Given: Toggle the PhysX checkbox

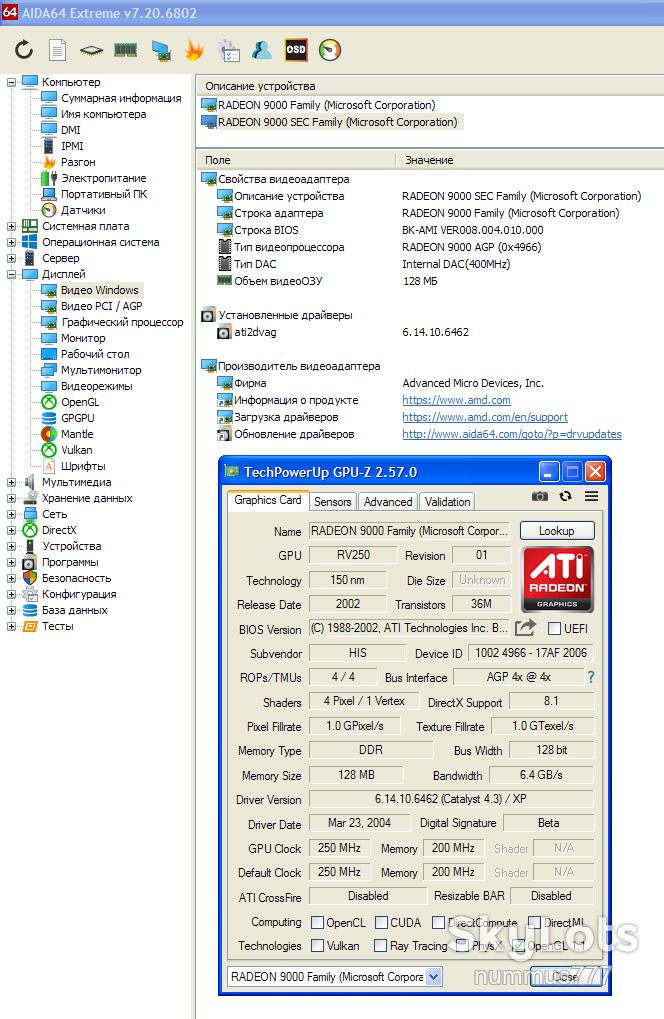Looking at the screenshot, I should coord(463,946).
